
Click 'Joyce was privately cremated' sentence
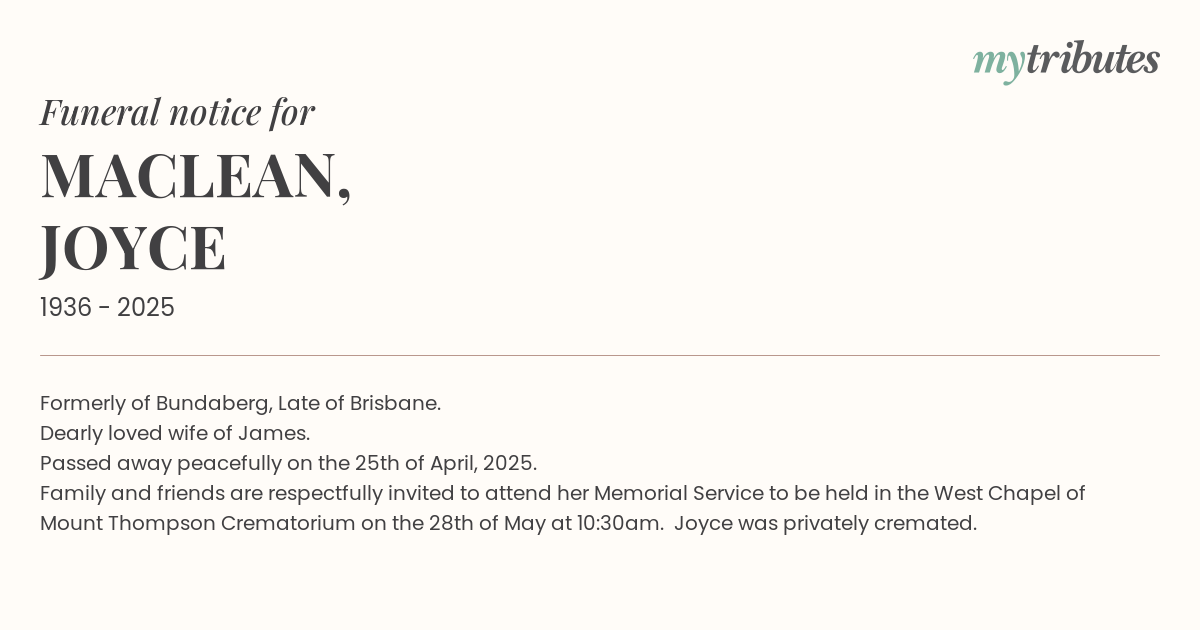(825, 524)
